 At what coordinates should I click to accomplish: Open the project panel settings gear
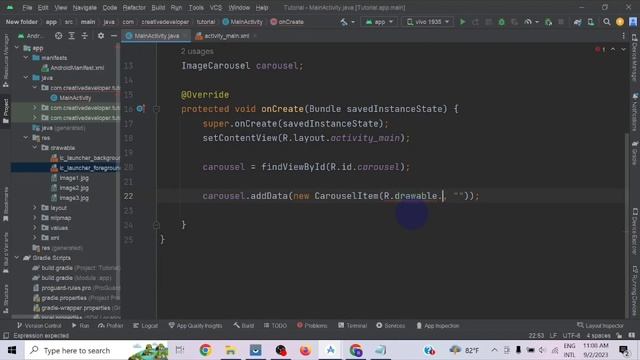point(101,36)
